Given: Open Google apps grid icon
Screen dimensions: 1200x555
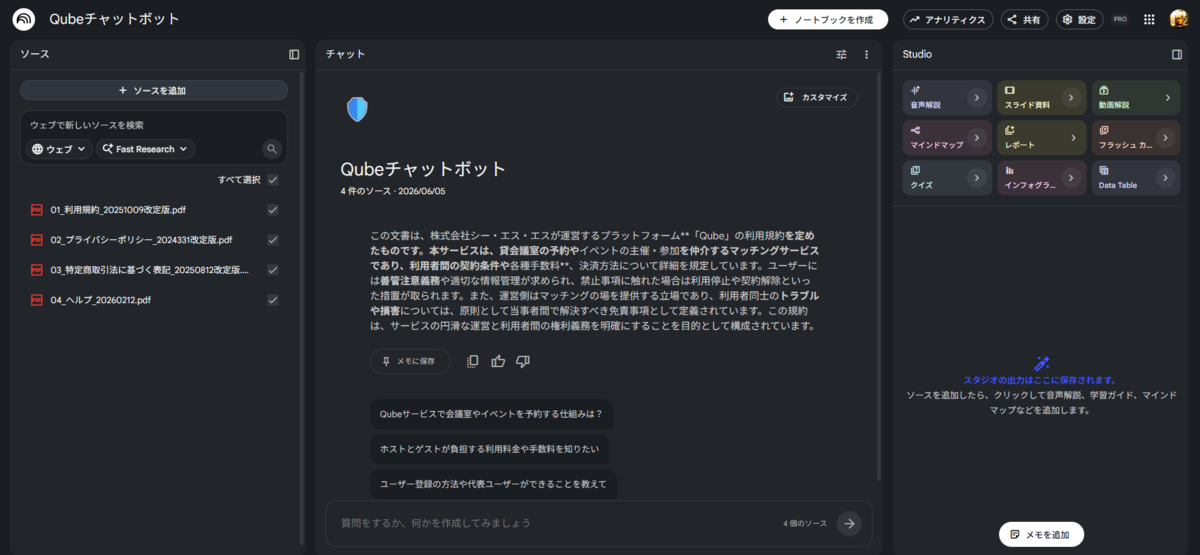Looking at the screenshot, I should click(x=1149, y=19).
